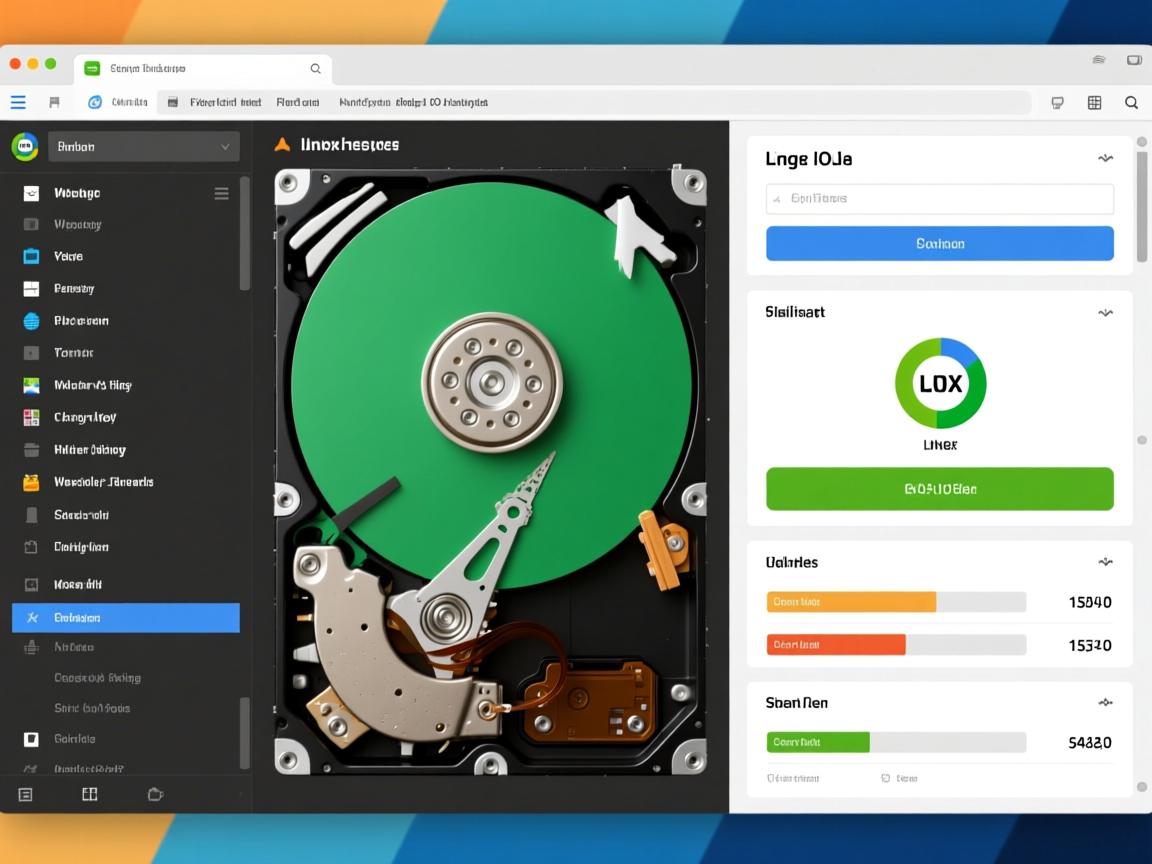The height and width of the screenshot is (864, 1152).
Task: Click the orange warning triangle above the drive
Action: click(282, 145)
